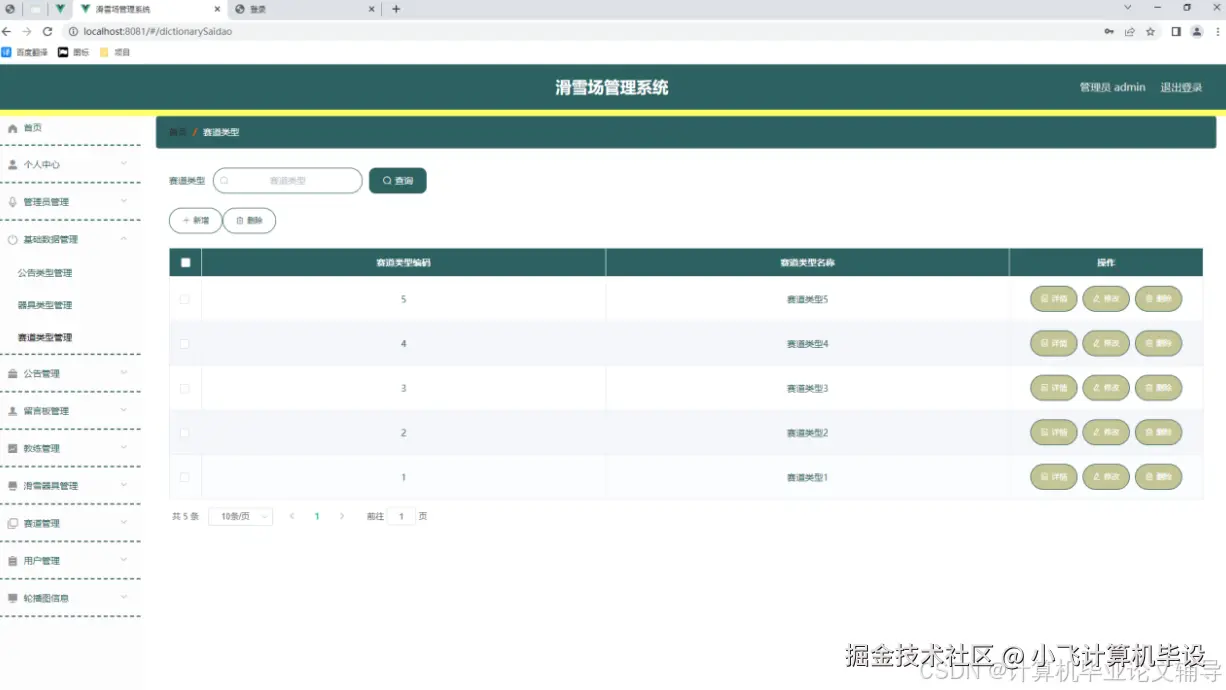1226x690 pixels.
Task: Open 器具类型管理 submenu item
Action: click(x=45, y=305)
